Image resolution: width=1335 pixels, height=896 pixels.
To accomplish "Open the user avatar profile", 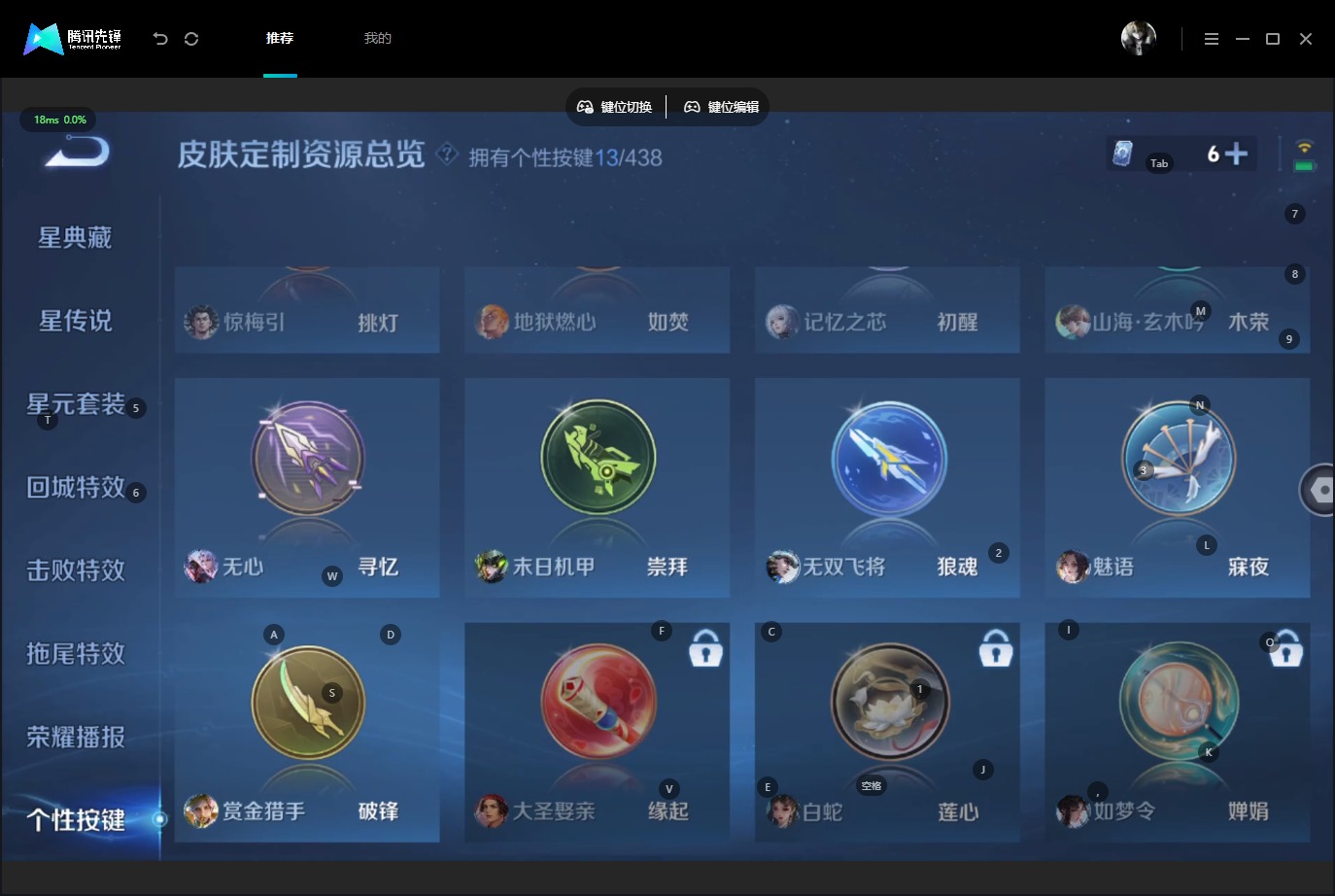I will coord(1138,38).
